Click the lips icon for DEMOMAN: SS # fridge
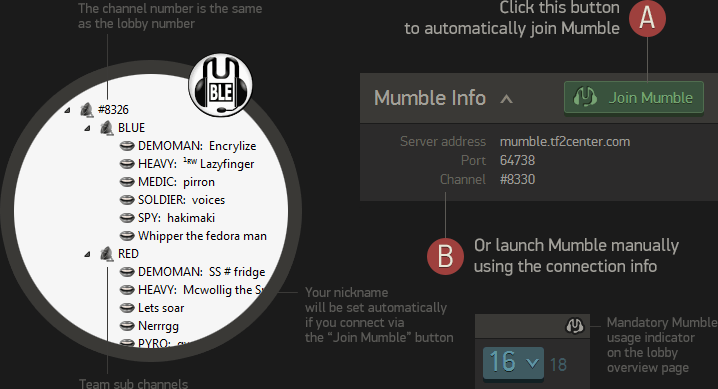718x389 pixels. click(x=127, y=272)
